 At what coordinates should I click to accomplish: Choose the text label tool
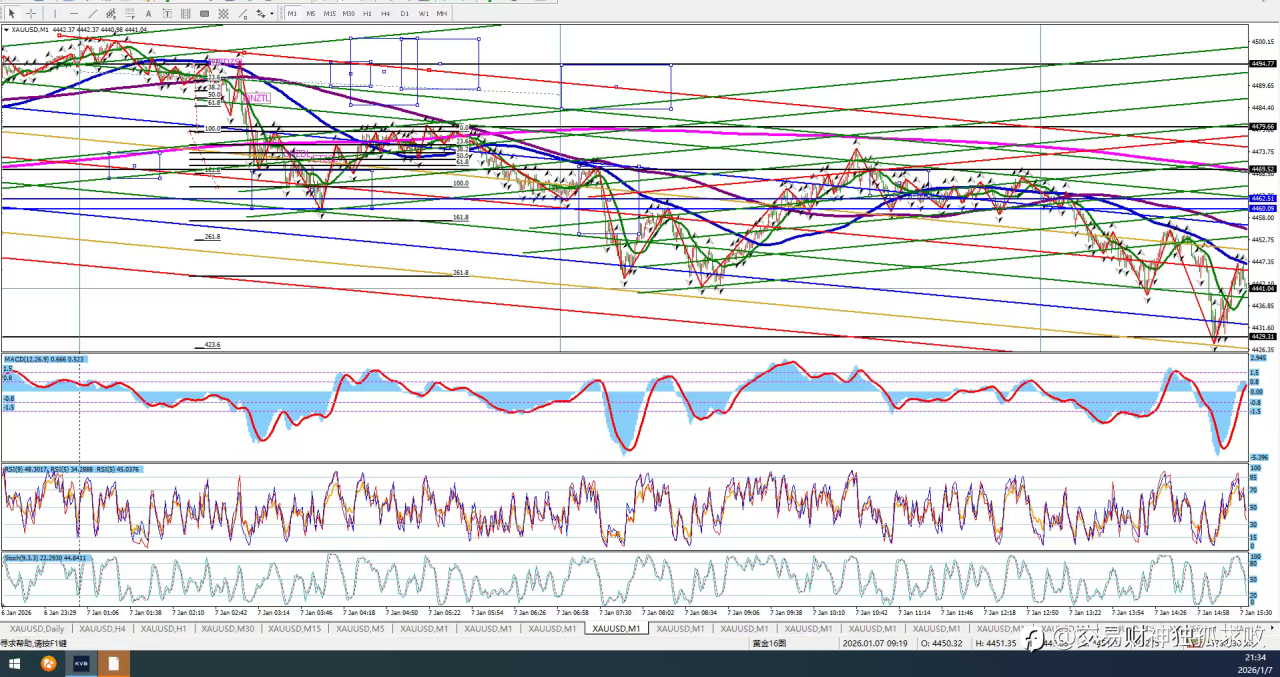[167, 14]
